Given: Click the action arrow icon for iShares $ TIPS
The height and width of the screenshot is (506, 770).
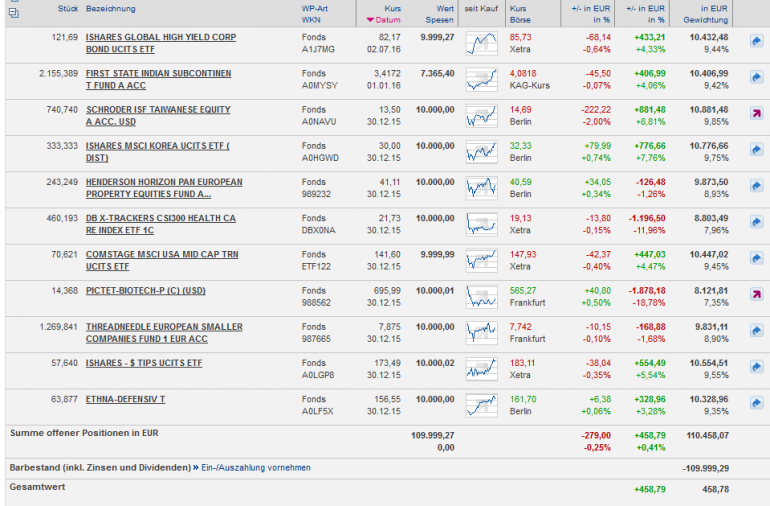Looking at the screenshot, I should point(756,367).
